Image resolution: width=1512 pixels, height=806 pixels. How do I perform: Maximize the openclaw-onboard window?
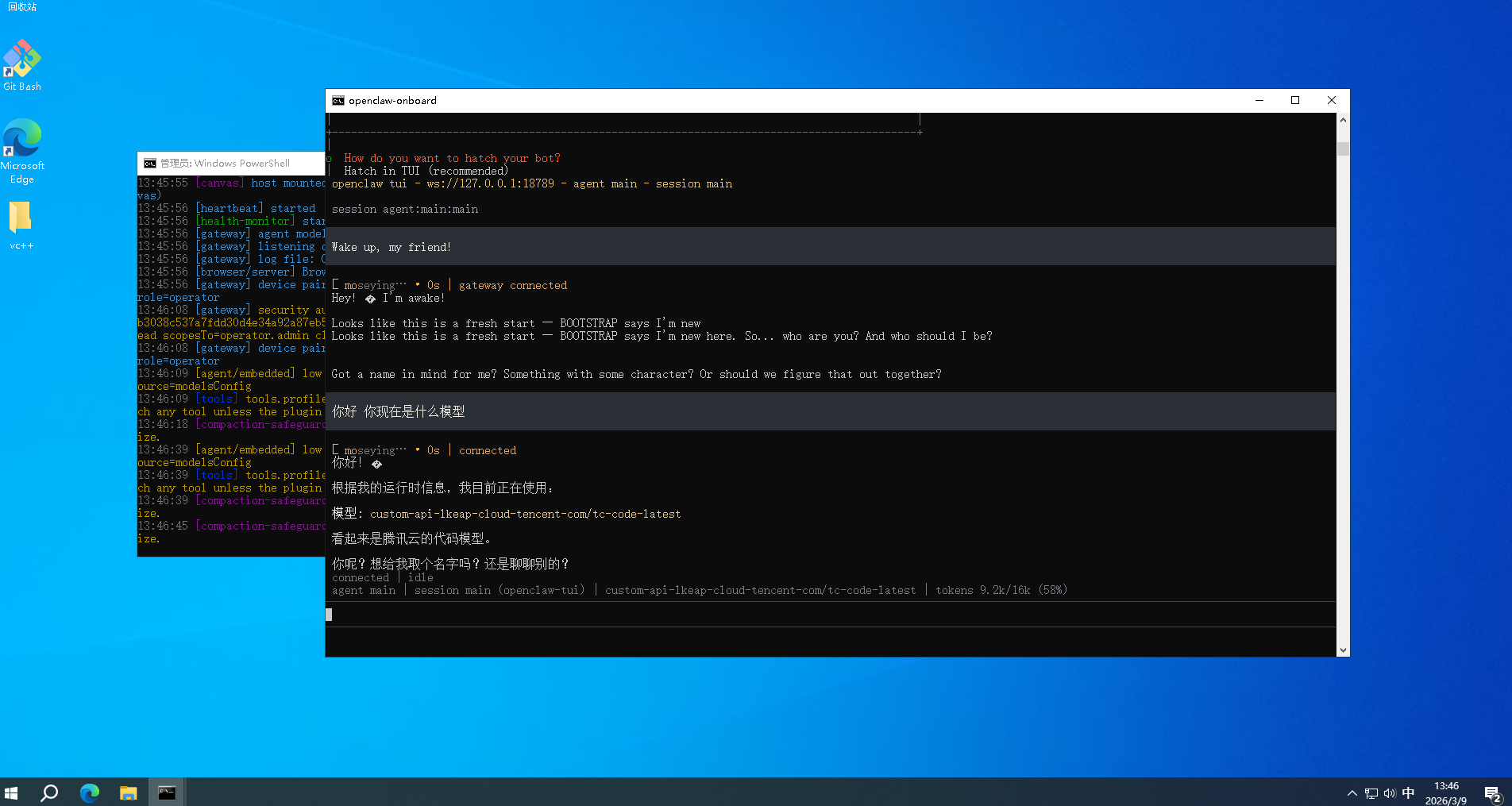[1295, 100]
